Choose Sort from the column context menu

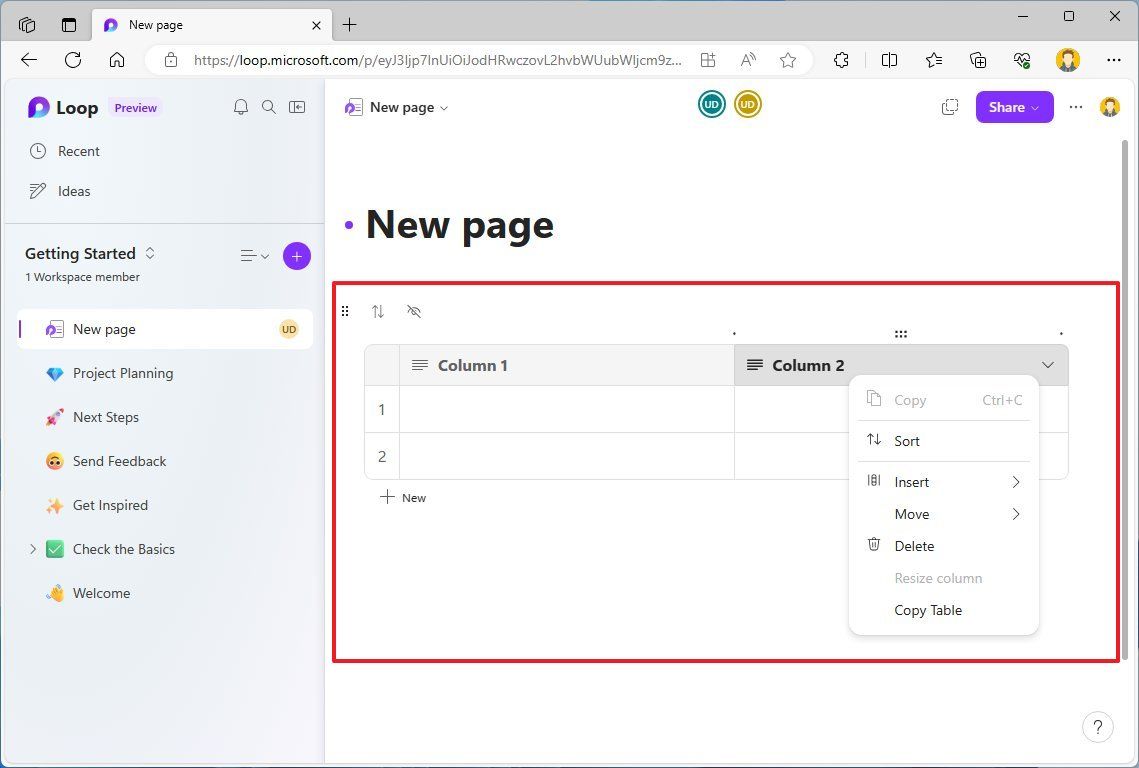pyautogui.click(x=906, y=440)
